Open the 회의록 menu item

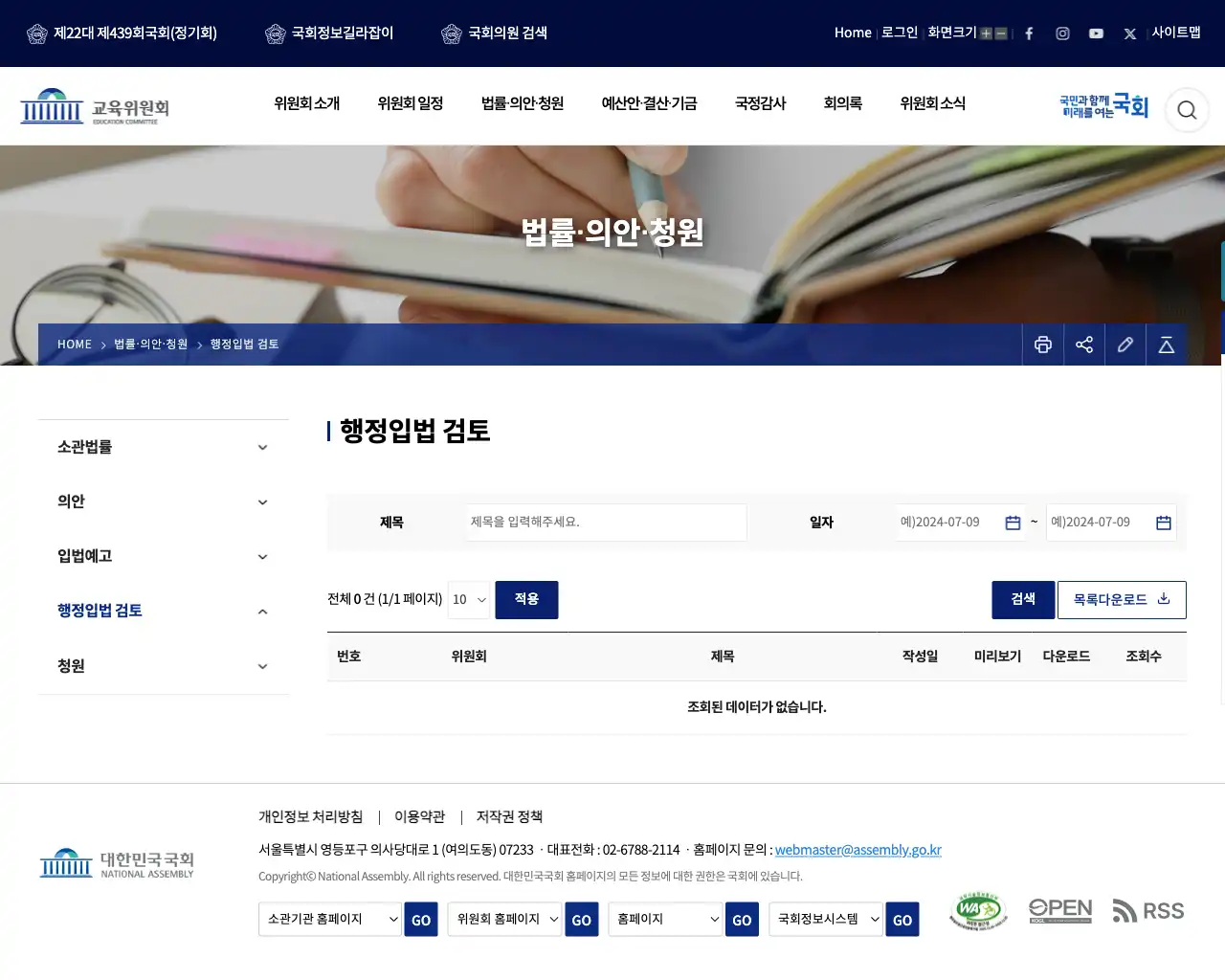842,103
